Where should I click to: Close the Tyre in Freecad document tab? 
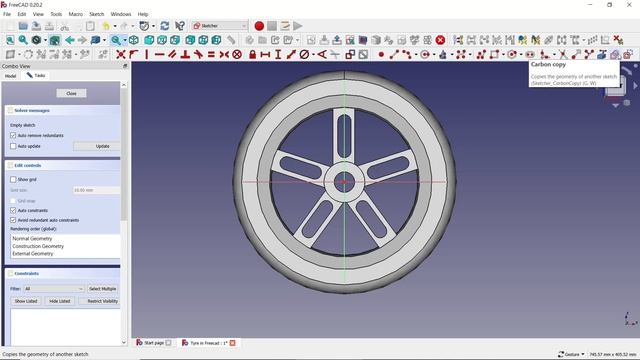click(233, 343)
